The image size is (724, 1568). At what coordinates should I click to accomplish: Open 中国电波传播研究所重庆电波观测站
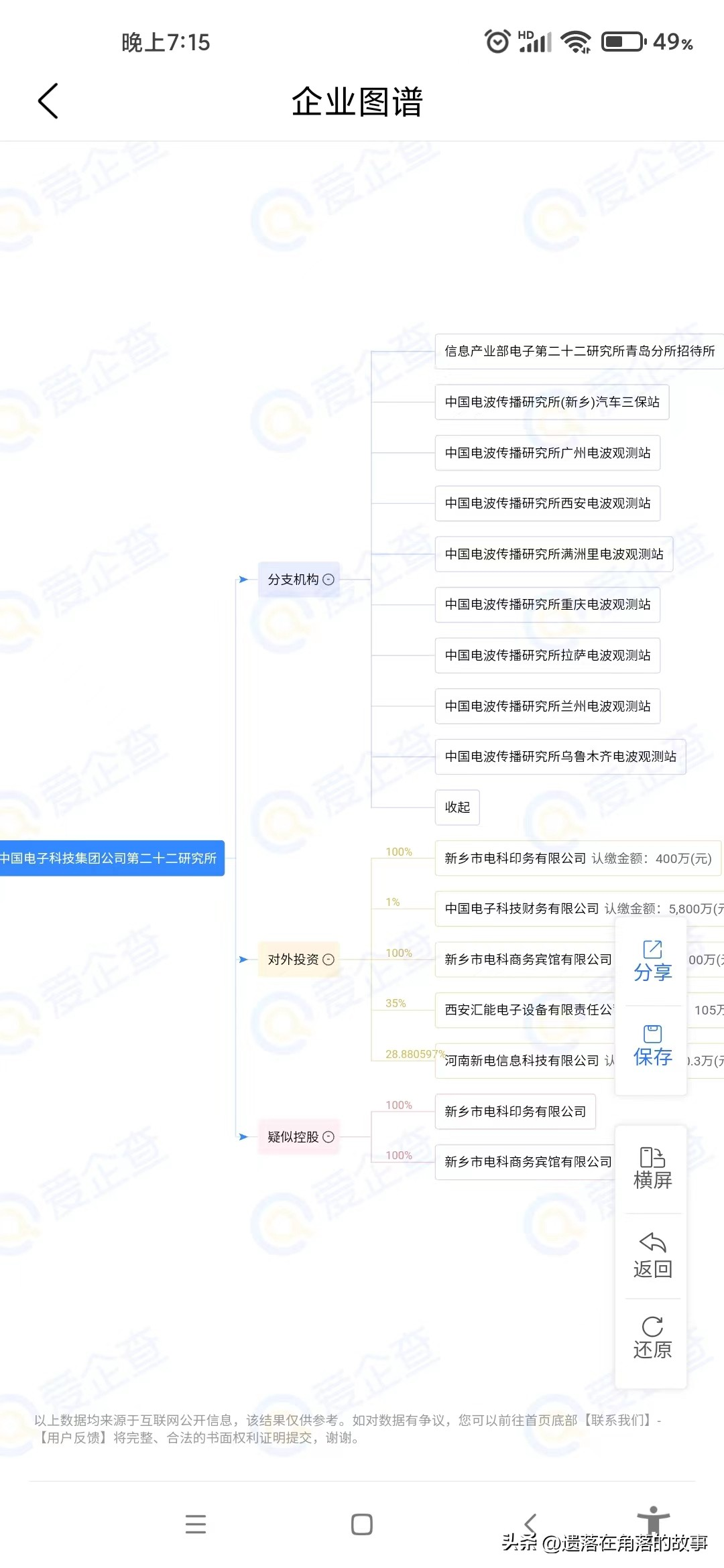(x=548, y=604)
